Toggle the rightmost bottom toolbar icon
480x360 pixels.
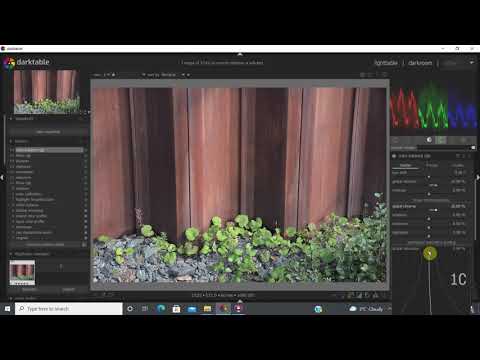coord(384,295)
